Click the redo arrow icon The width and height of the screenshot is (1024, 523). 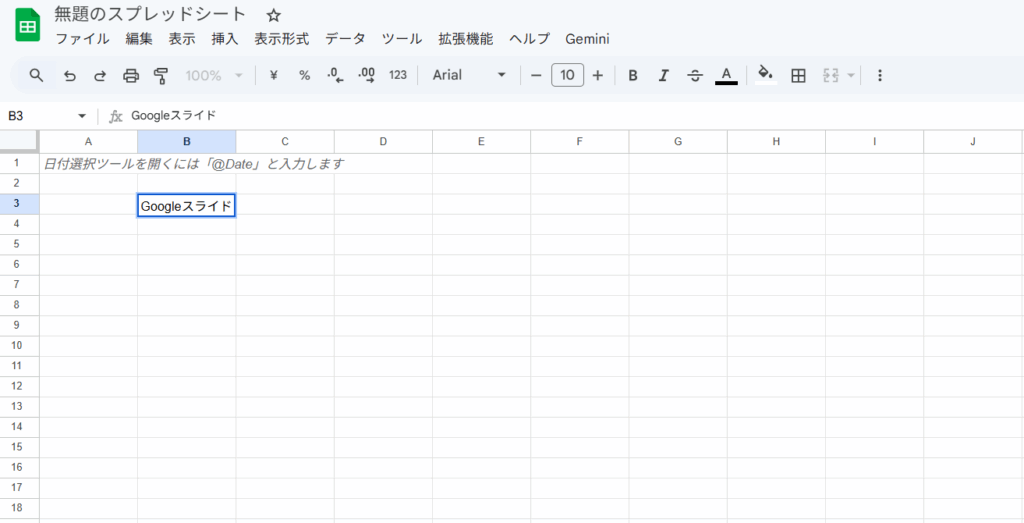coord(100,75)
